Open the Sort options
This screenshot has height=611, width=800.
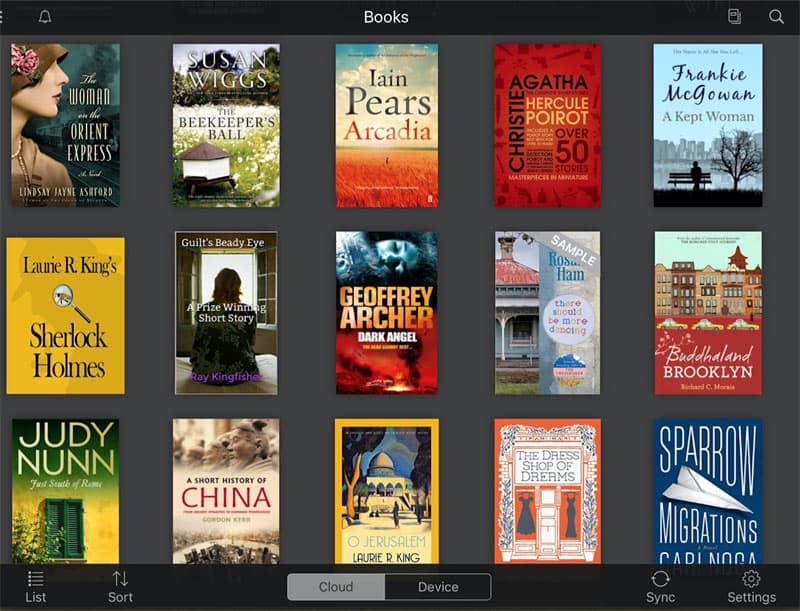[x=120, y=587]
